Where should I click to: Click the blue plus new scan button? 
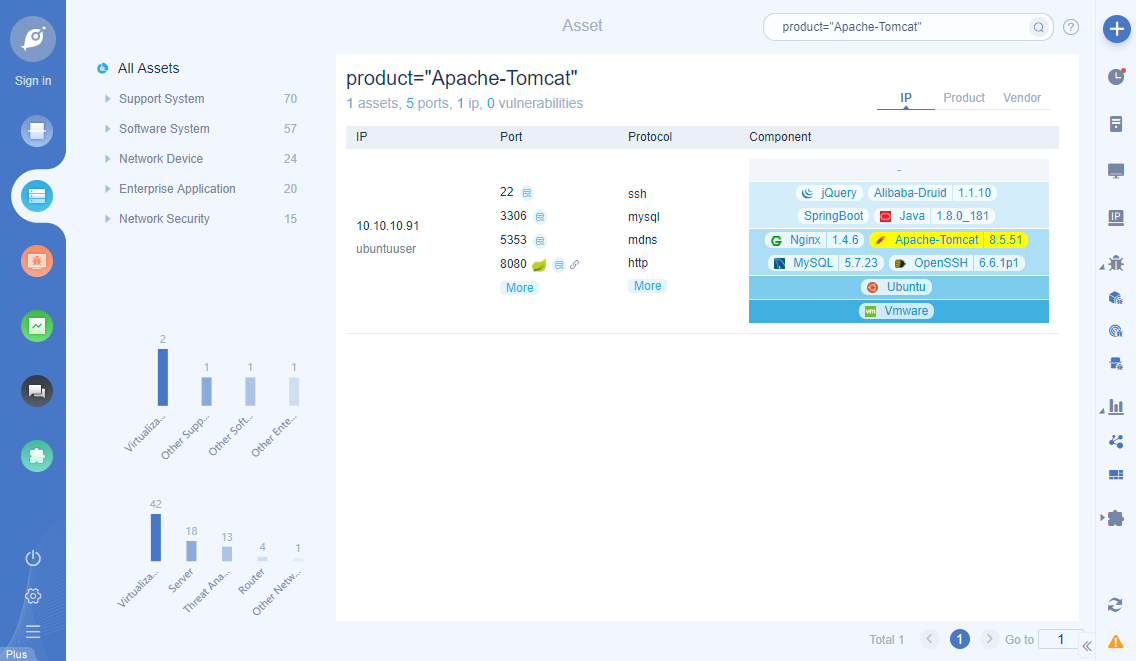coord(1116,29)
